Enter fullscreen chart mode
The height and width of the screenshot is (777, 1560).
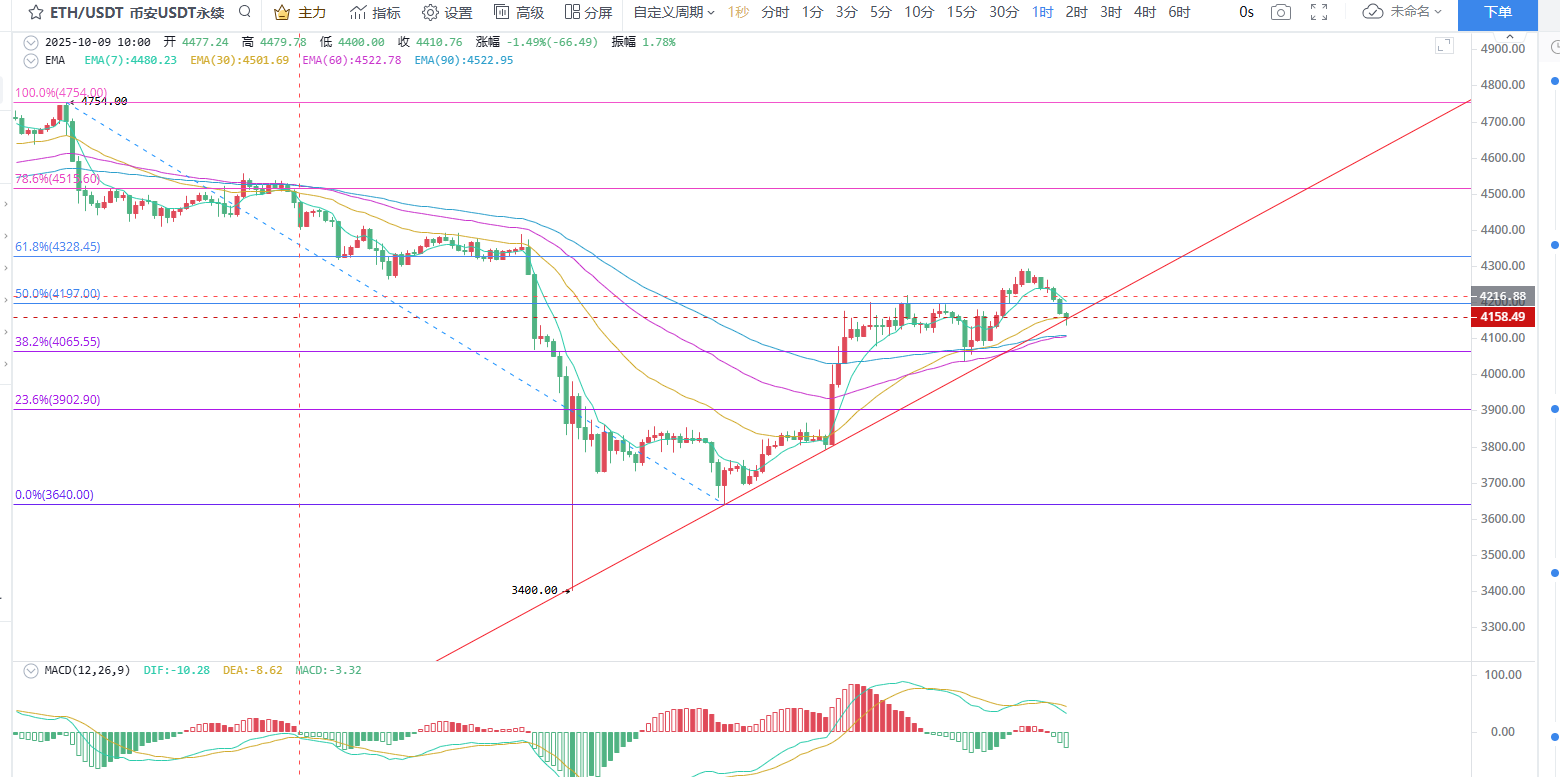[x=1319, y=12]
